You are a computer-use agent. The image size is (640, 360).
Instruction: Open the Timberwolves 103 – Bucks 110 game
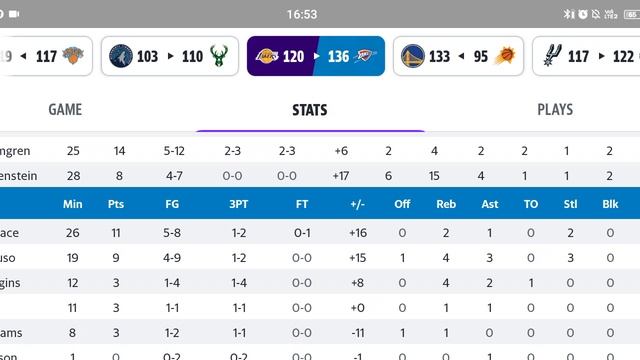tap(170, 56)
